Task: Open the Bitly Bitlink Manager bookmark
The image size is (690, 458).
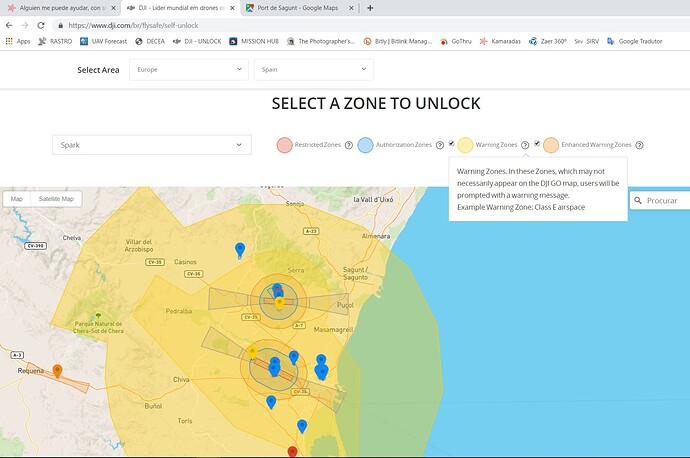Action: (x=397, y=41)
